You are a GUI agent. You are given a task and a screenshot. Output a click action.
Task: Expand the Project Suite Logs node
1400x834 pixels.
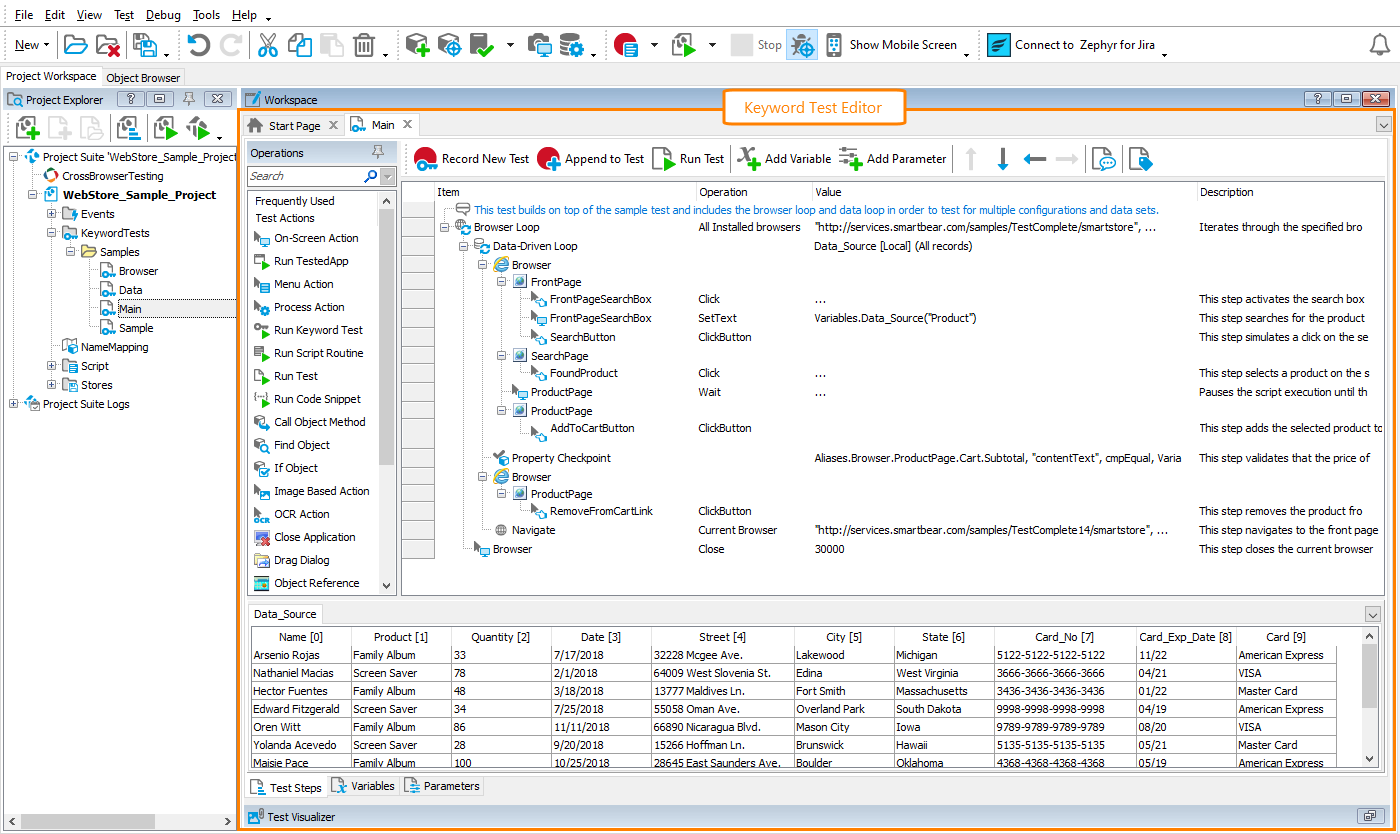13,404
